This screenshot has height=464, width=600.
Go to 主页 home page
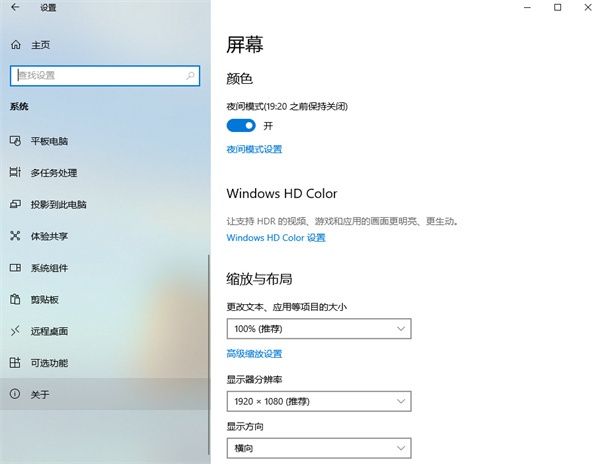point(41,45)
